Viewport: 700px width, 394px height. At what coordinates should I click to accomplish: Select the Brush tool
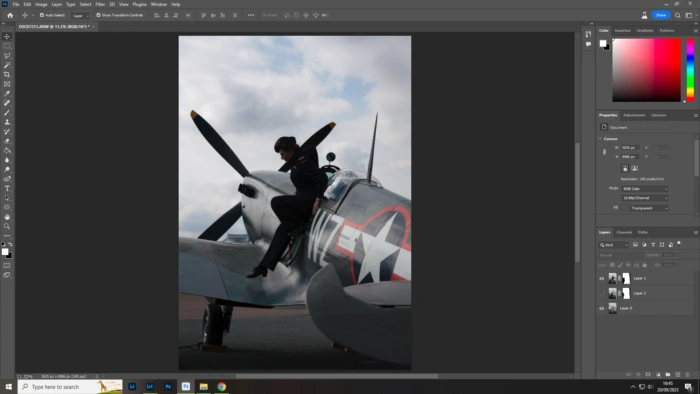7,112
